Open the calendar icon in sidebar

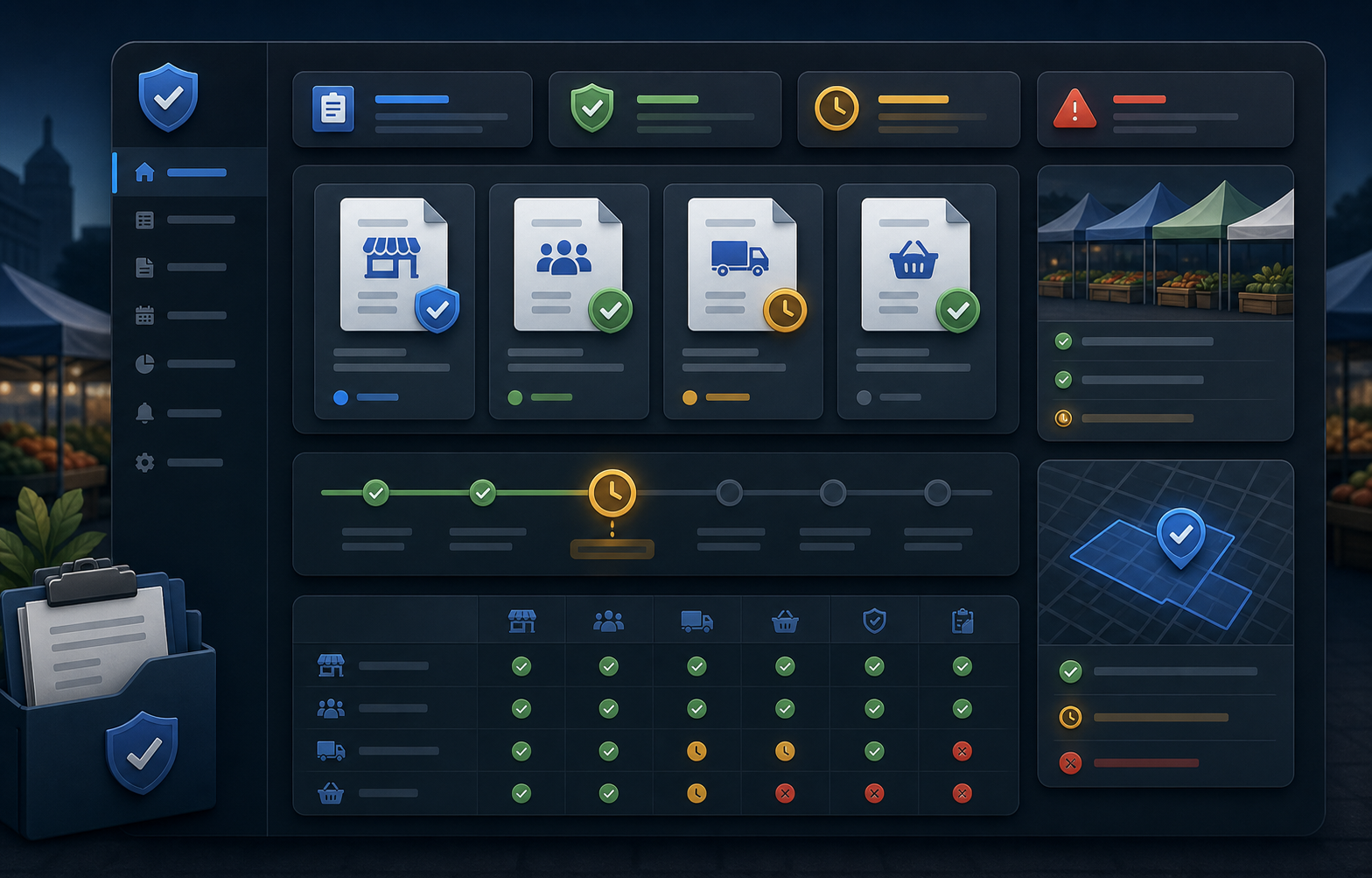(145, 315)
